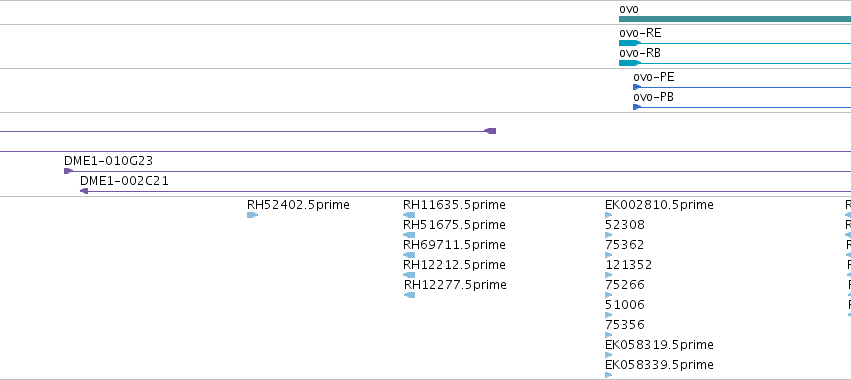The width and height of the screenshot is (851, 380).
Task: Click the RH12277.5prime label
Action: coord(455,285)
